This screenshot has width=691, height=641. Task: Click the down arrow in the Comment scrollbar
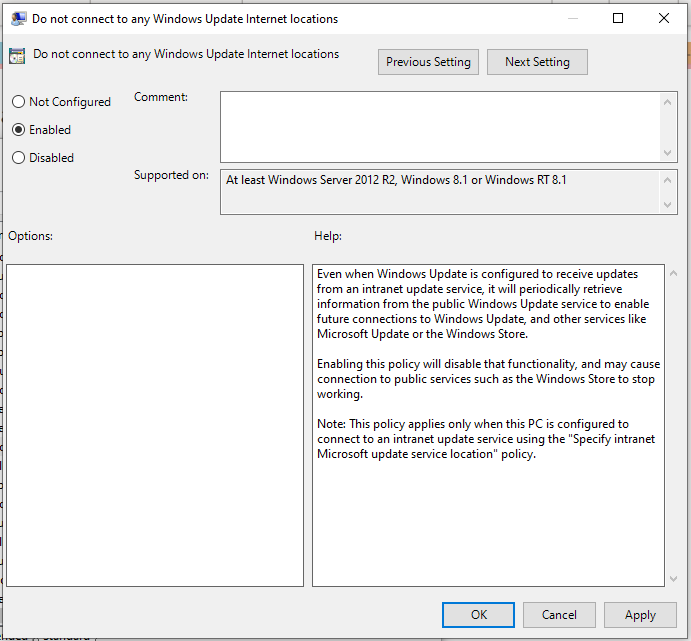click(x=669, y=152)
